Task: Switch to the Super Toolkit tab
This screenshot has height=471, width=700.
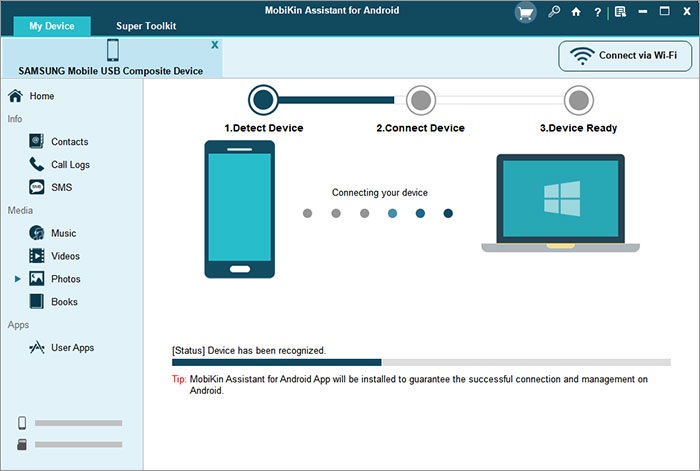Action: click(x=146, y=26)
